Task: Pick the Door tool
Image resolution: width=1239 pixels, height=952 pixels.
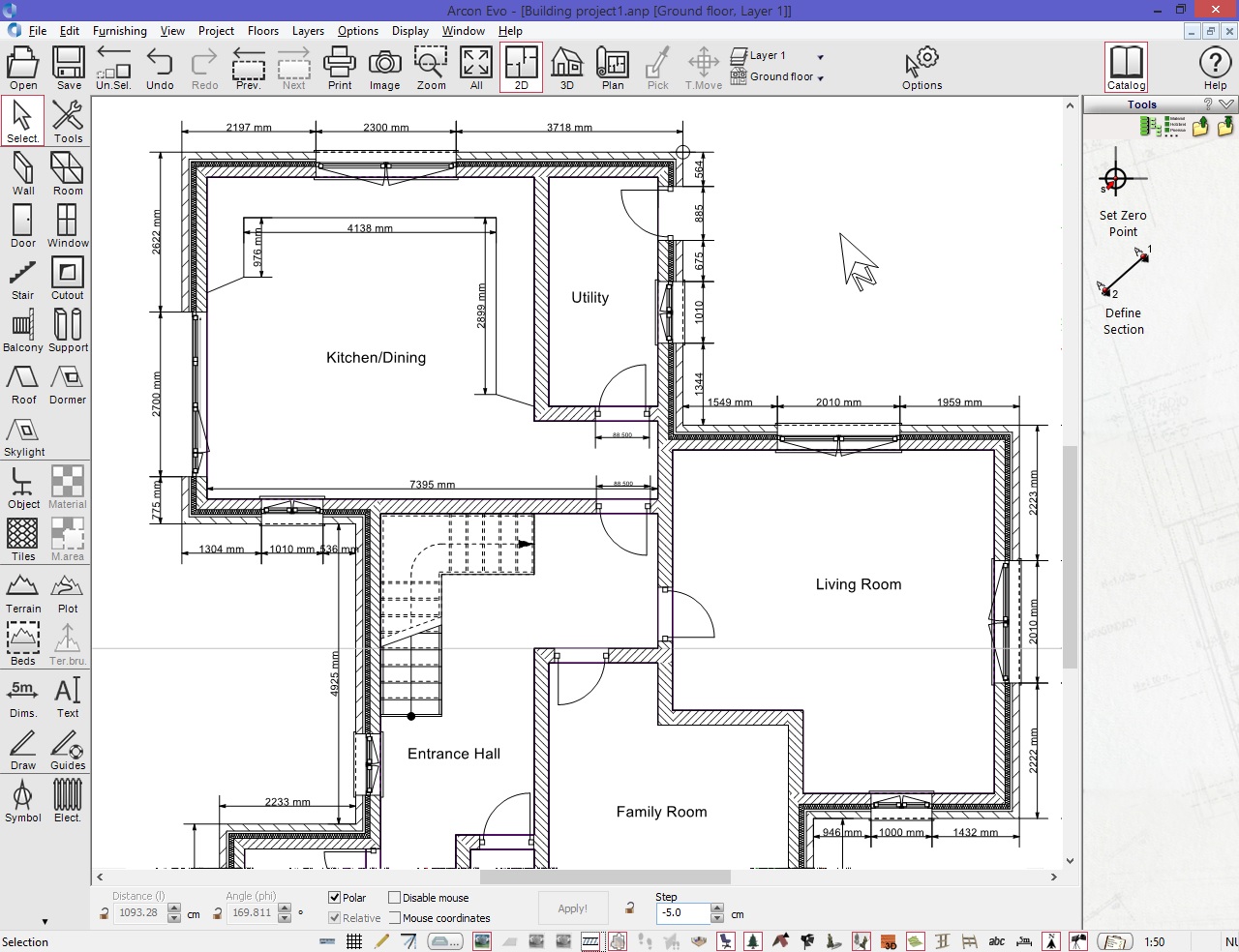Action: [x=22, y=224]
